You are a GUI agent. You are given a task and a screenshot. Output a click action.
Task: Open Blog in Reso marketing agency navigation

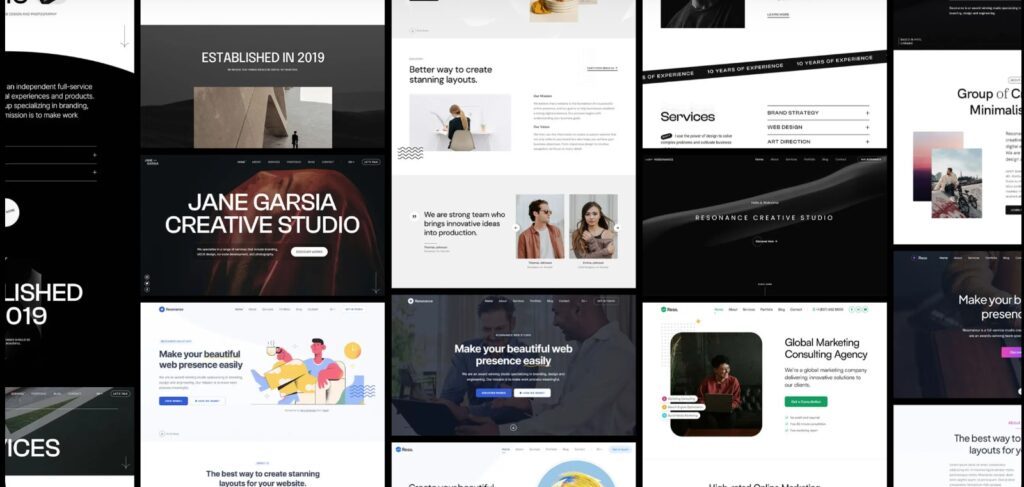781,309
